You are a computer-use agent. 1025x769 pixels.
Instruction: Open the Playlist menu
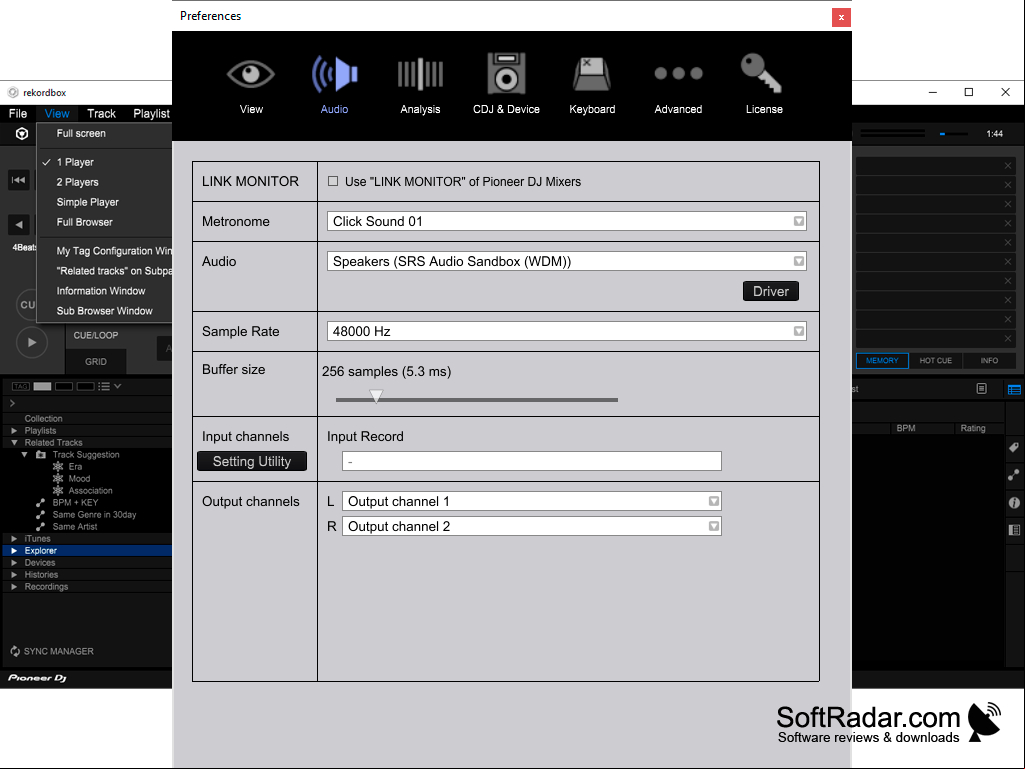(x=151, y=114)
